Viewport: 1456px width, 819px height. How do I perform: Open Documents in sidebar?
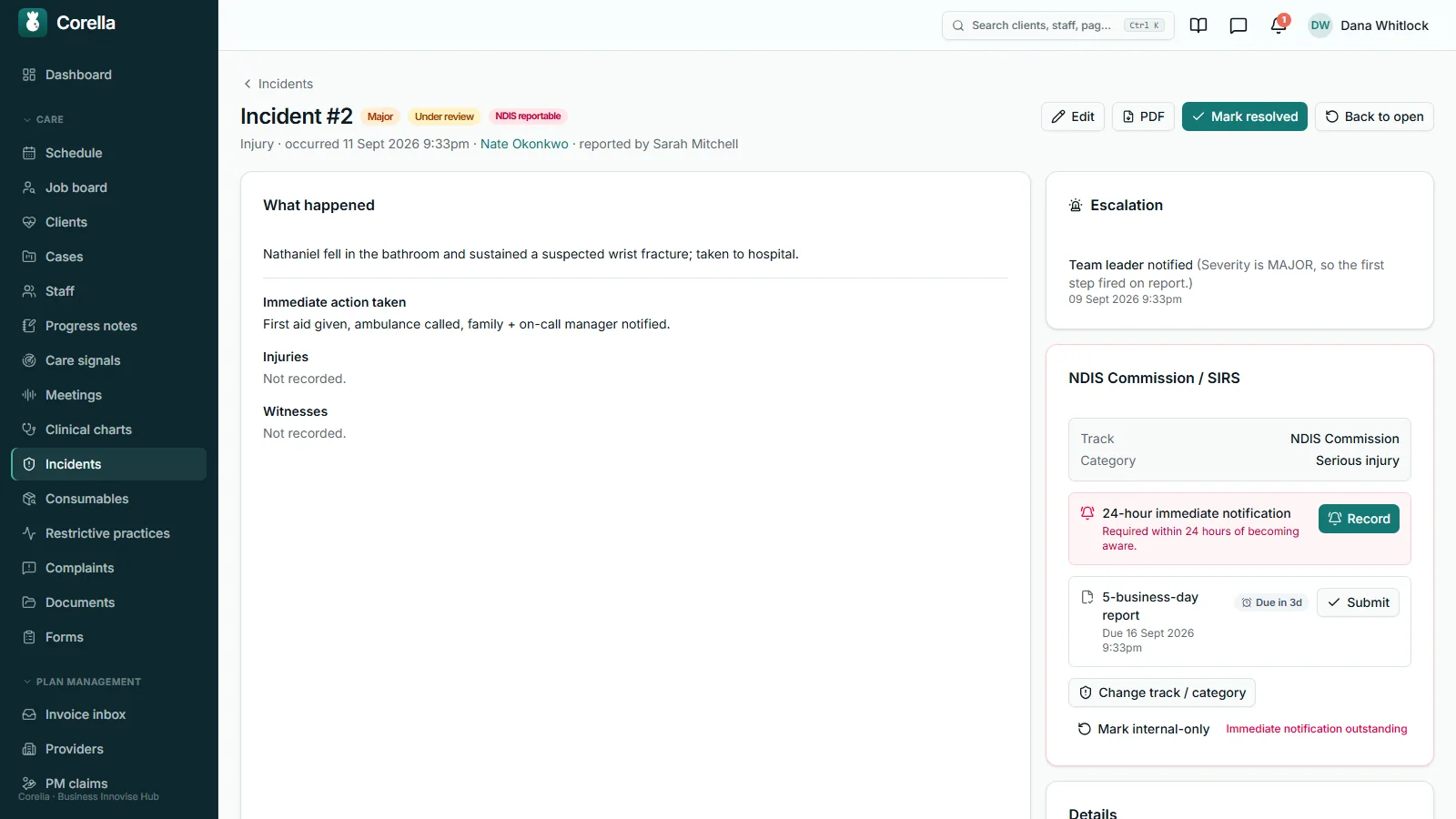click(109, 602)
